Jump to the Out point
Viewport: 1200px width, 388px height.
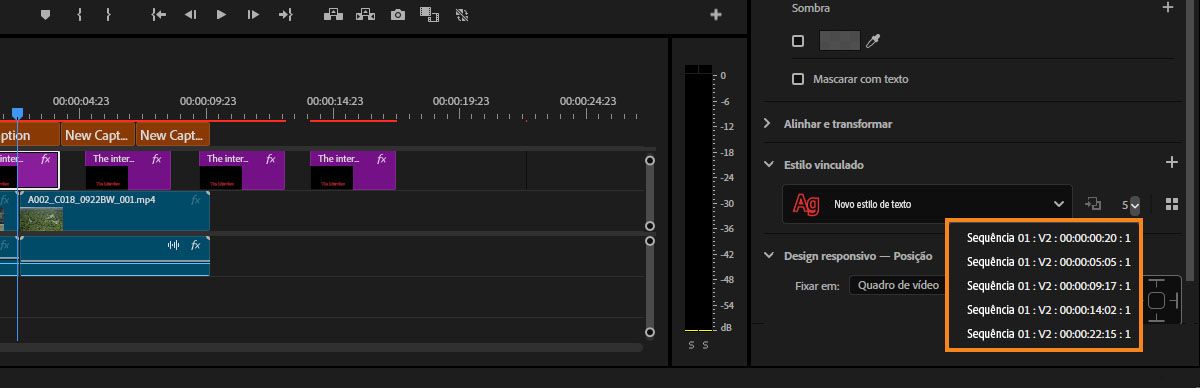pos(286,15)
